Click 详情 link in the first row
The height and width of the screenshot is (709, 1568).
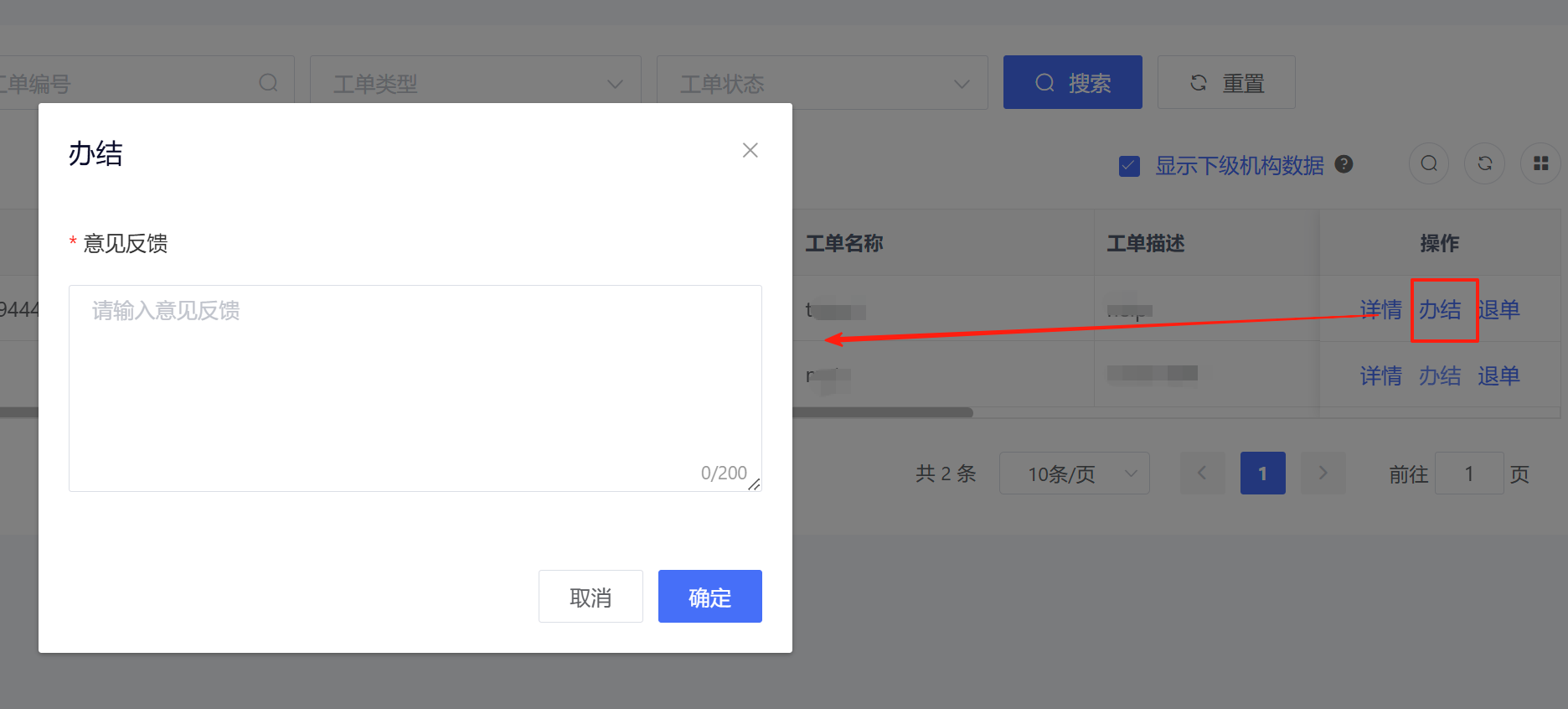click(1380, 310)
